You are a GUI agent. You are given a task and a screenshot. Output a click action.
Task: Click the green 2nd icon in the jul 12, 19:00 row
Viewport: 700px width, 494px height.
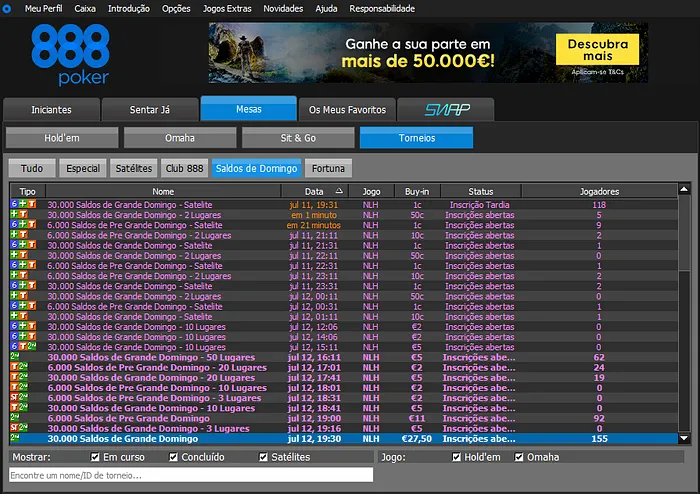(15, 418)
